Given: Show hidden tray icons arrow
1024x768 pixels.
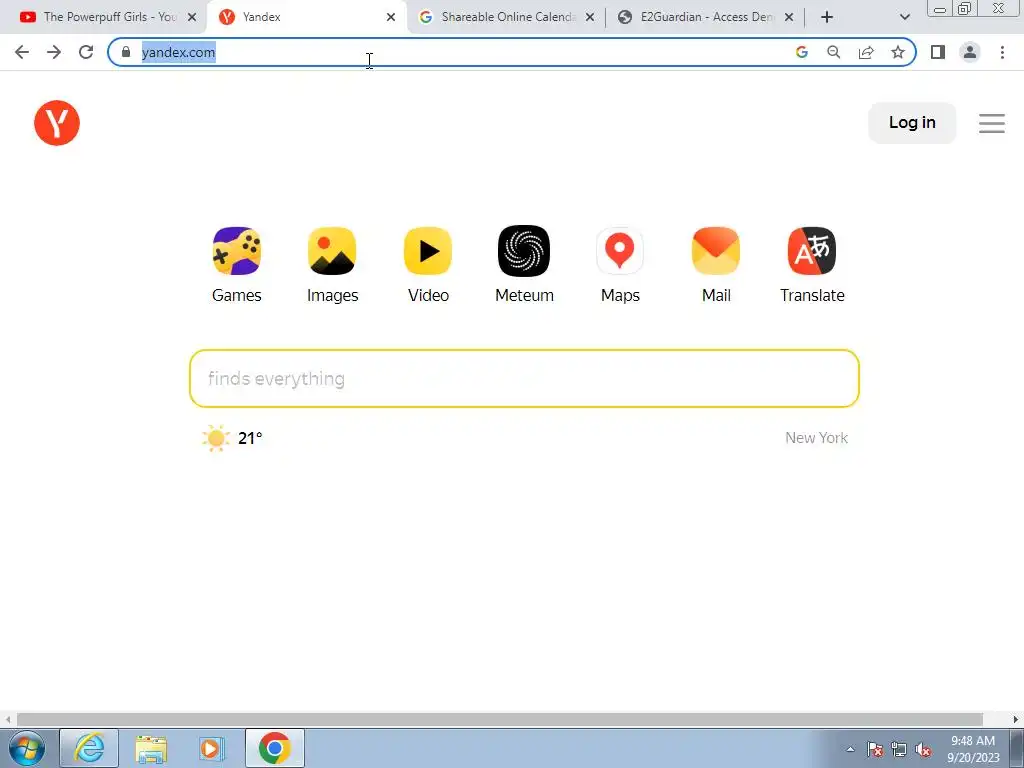Looking at the screenshot, I should tap(850, 749).
